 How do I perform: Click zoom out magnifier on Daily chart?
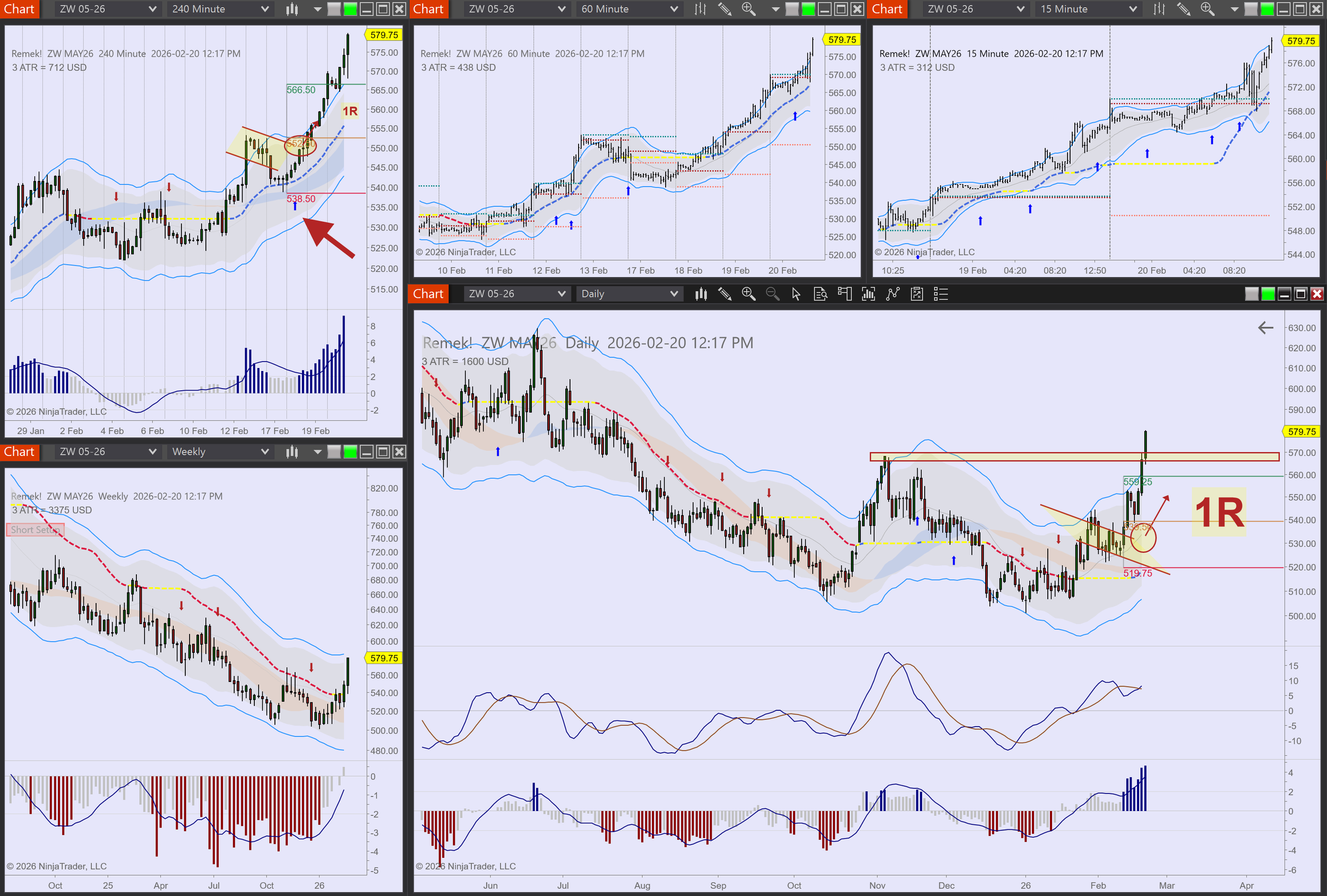tap(772, 294)
